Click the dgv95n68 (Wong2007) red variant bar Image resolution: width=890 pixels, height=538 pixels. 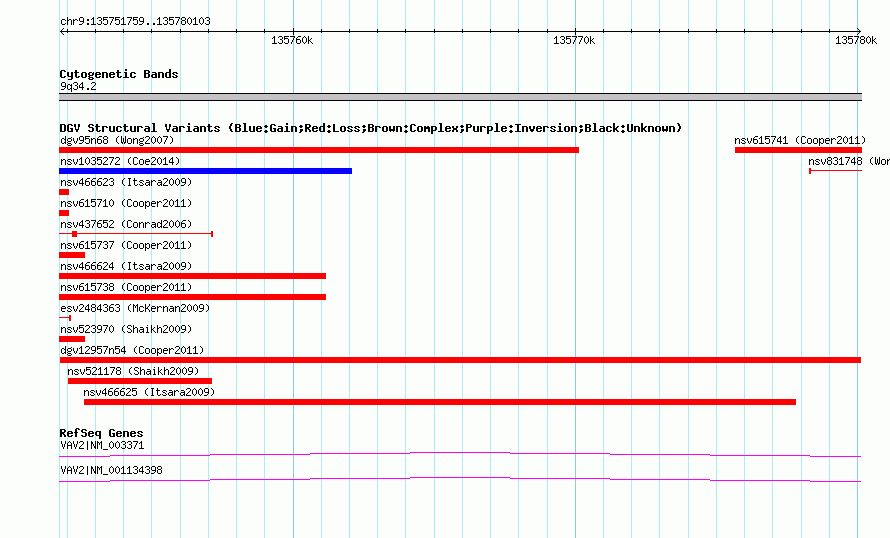[x=319, y=150]
